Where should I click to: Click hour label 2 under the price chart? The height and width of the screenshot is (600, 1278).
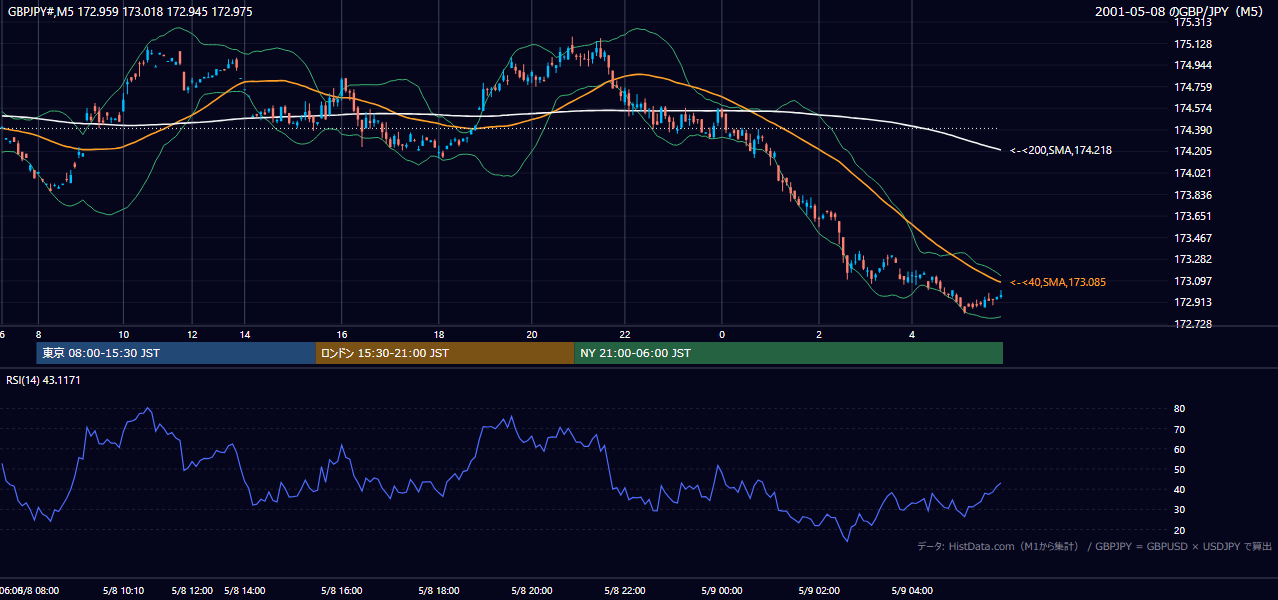819,334
